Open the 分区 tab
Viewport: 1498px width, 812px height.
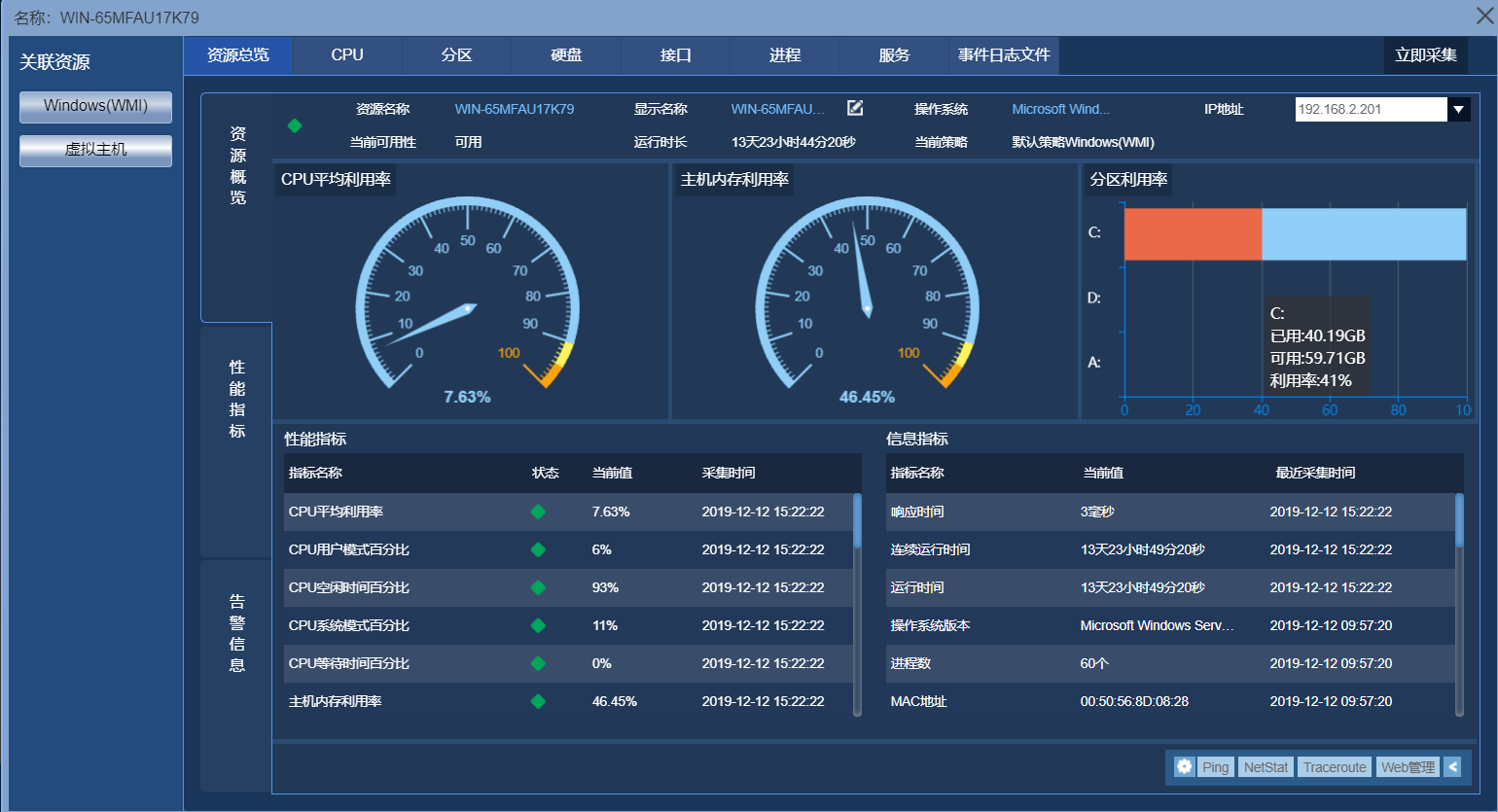pyautogui.click(x=456, y=55)
